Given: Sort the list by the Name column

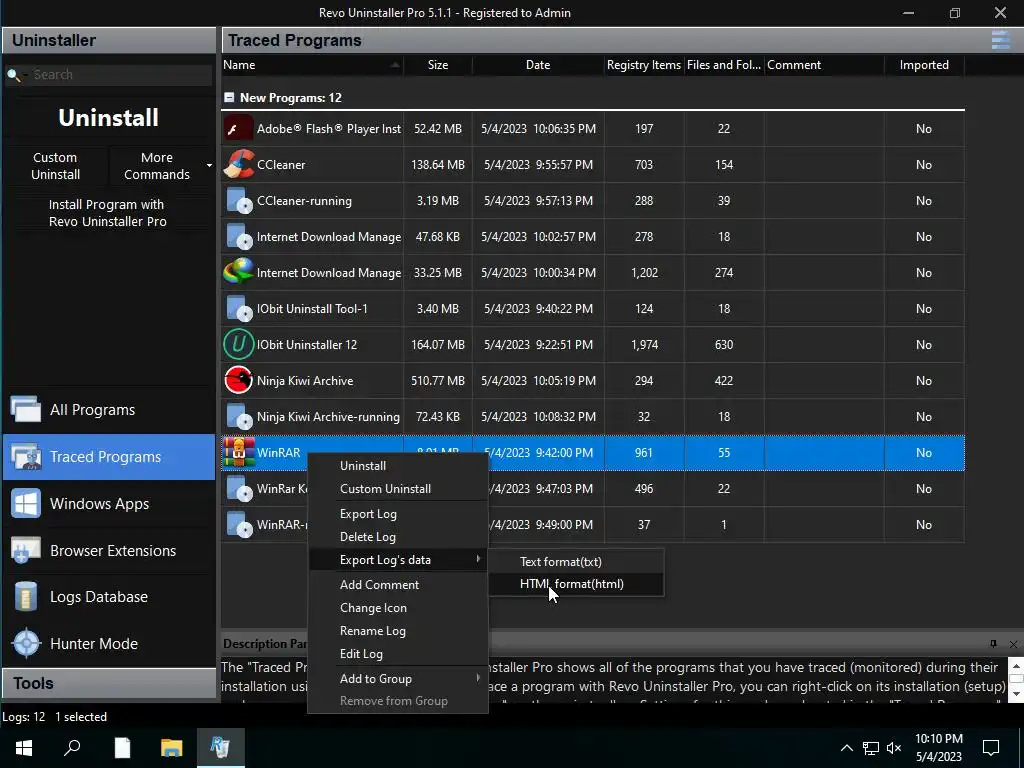Looking at the screenshot, I should (312, 65).
